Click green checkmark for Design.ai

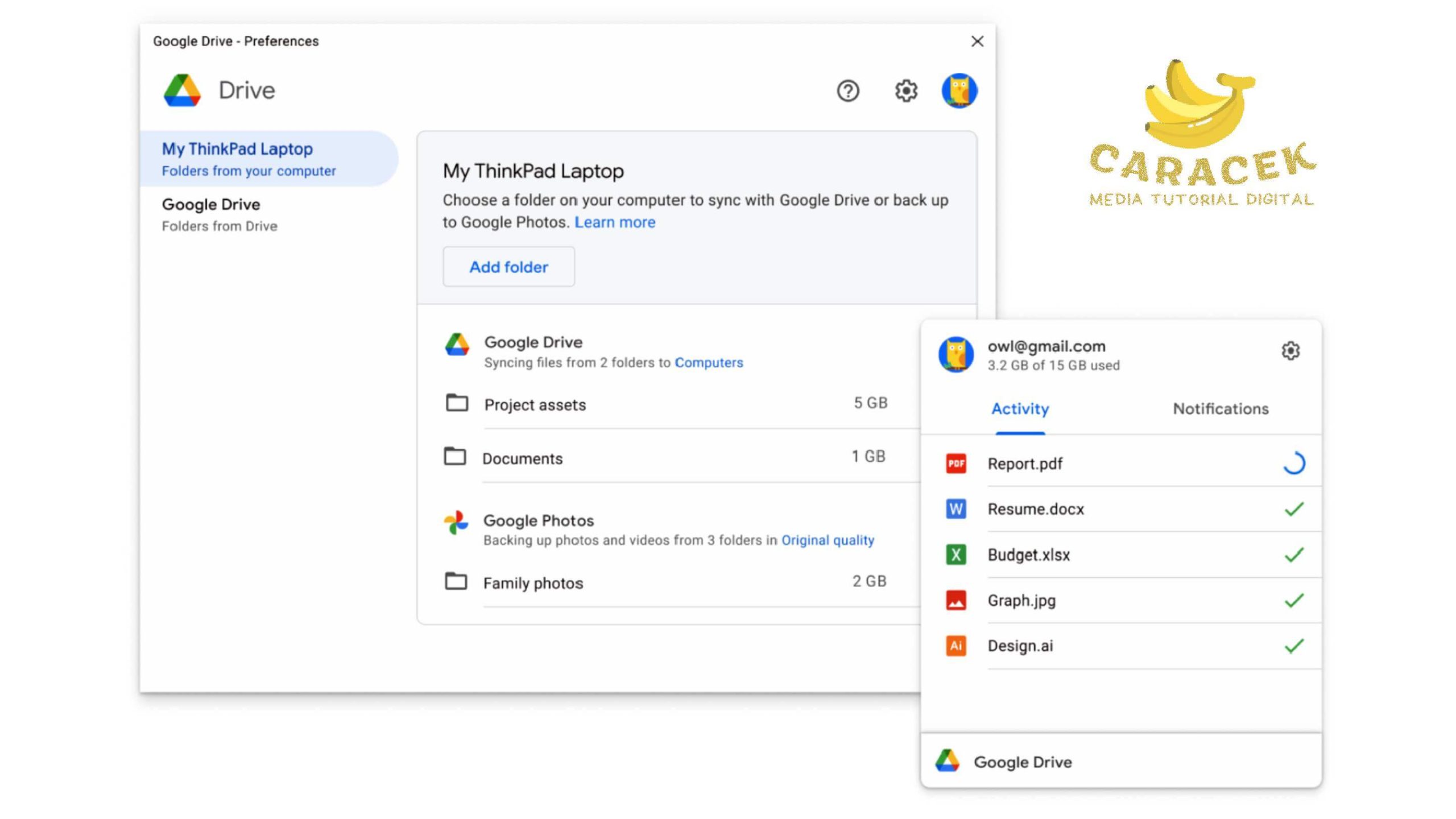(x=1294, y=646)
